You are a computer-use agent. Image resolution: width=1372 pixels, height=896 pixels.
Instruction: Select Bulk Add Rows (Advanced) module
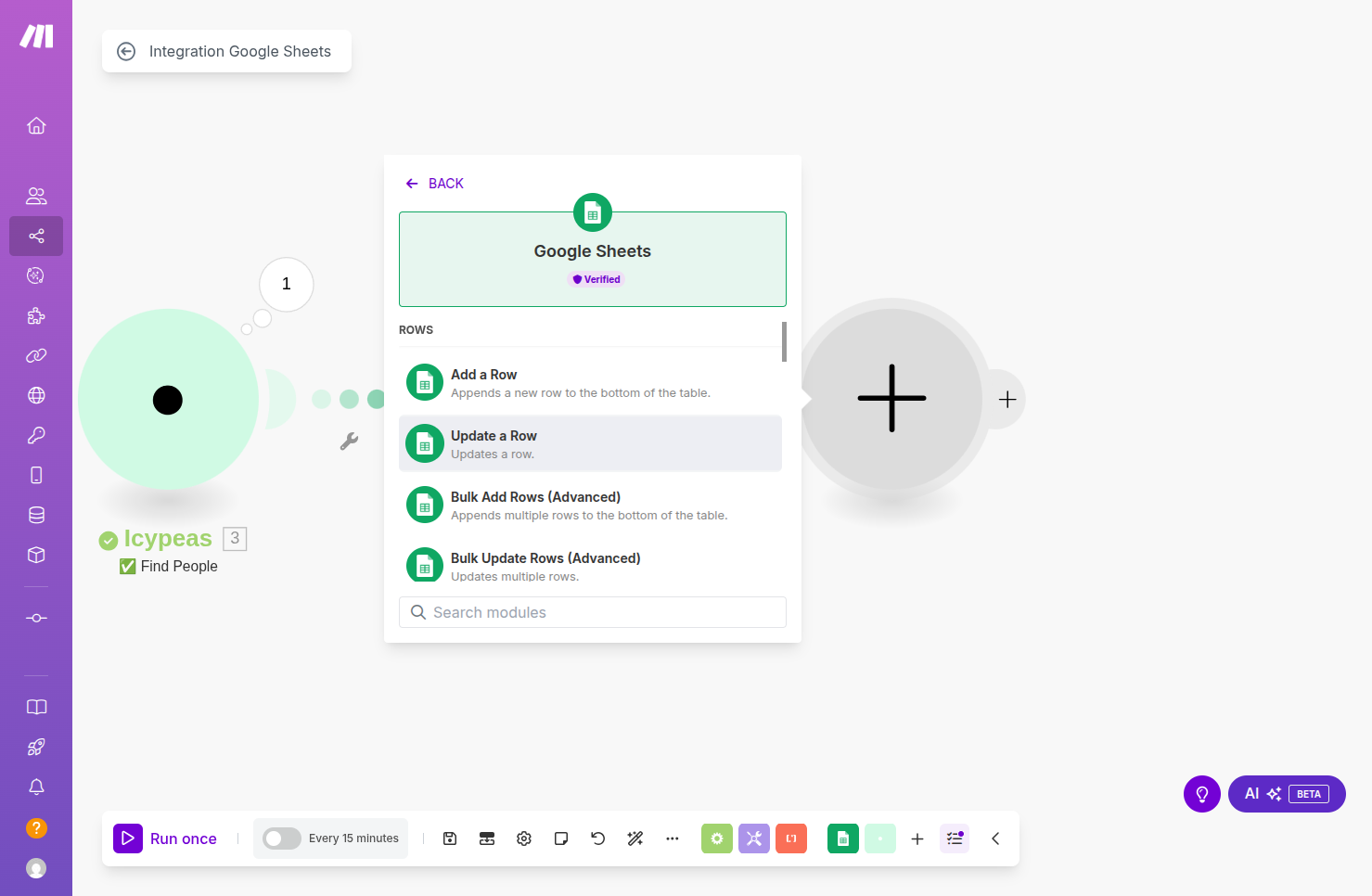tap(591, 505)
